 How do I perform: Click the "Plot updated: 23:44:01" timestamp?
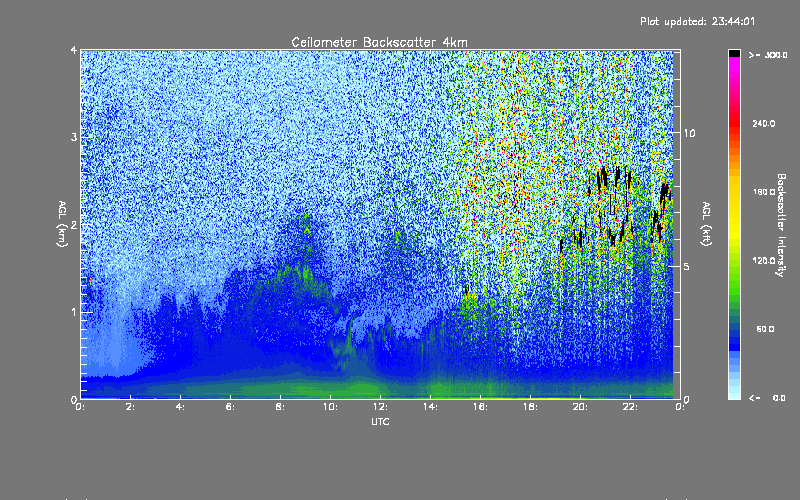697,21
